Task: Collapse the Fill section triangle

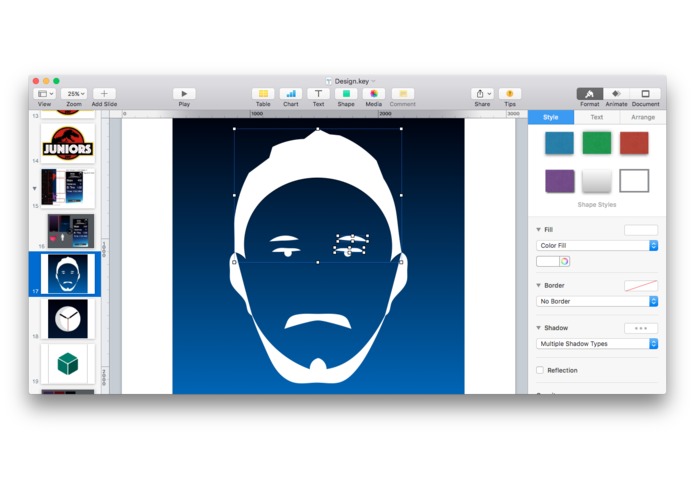Action: 539,229
